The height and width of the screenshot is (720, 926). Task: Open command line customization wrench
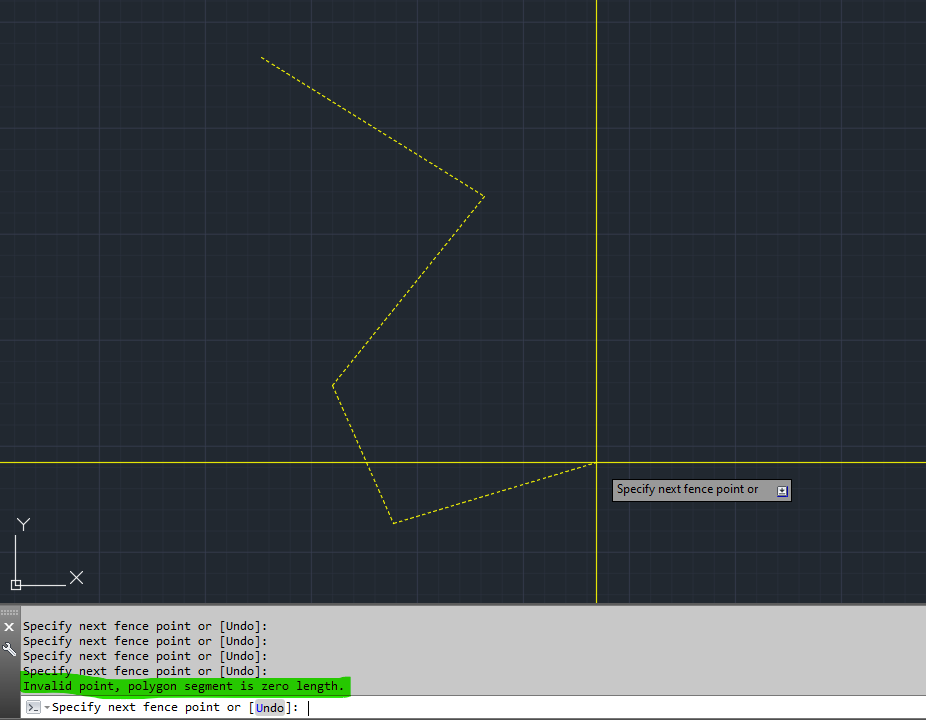point(9,649)
